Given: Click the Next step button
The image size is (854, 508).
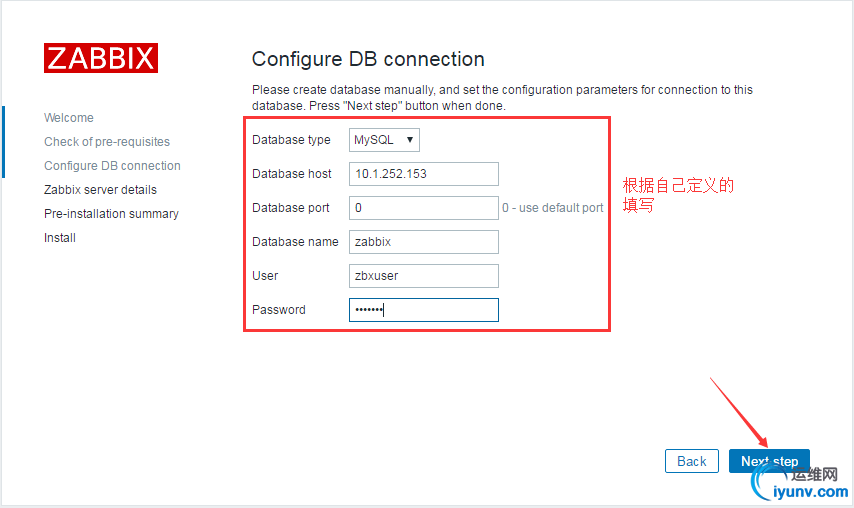Looking at the screenshot, I should point(769,461).
